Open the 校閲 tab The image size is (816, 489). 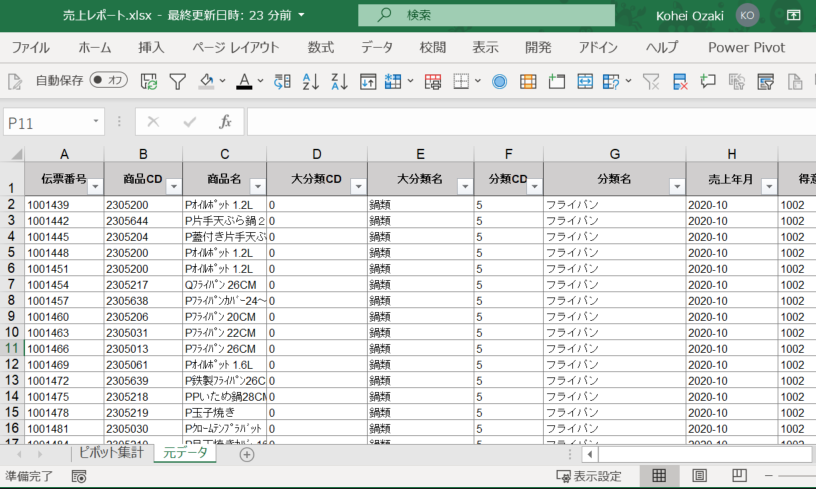[x=432, y=47]
